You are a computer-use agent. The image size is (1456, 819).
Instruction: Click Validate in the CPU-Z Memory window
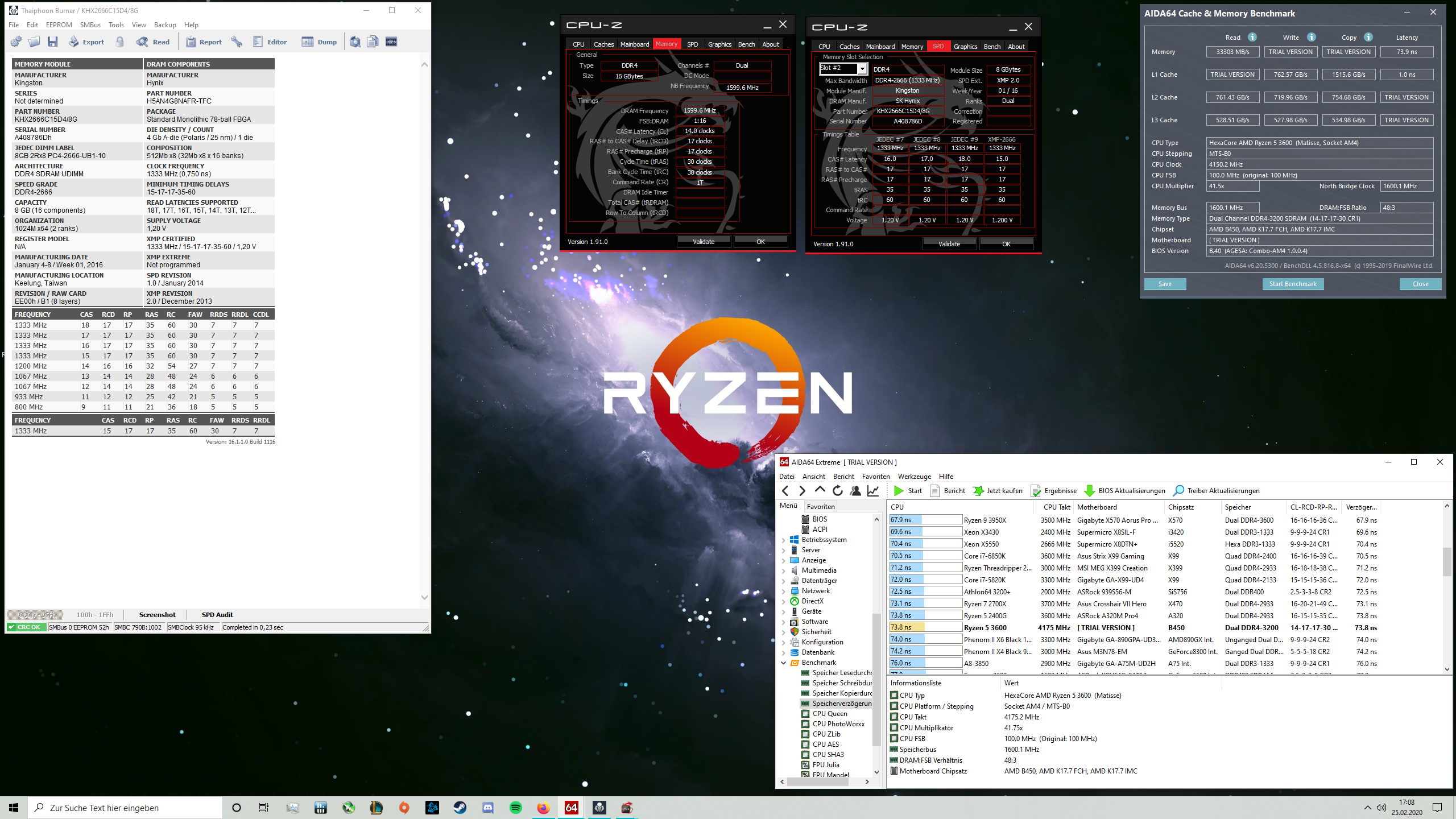(704, 241)
